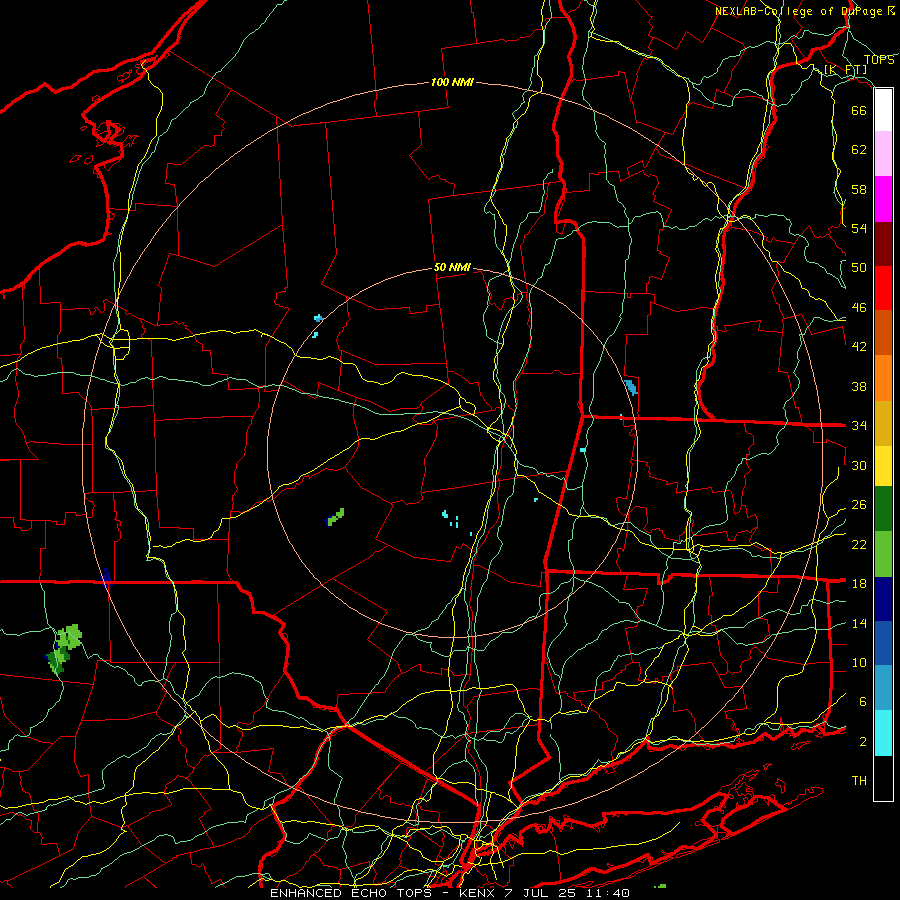900x900 pixels.
Task: Click the dark green legend swatch below 26
Action: (x=883, y=509)
